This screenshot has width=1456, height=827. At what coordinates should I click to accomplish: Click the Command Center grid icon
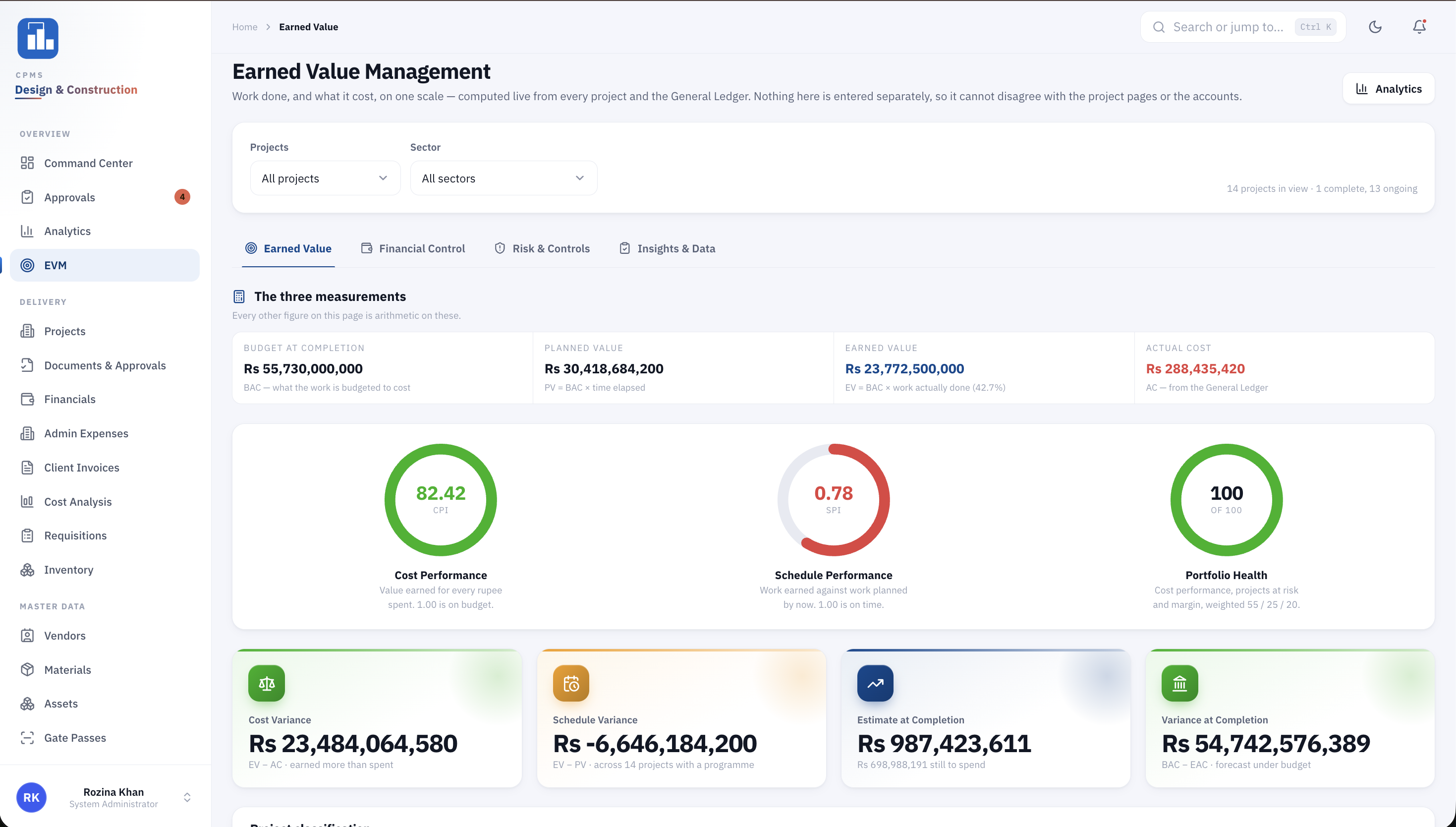click(27, 163)
